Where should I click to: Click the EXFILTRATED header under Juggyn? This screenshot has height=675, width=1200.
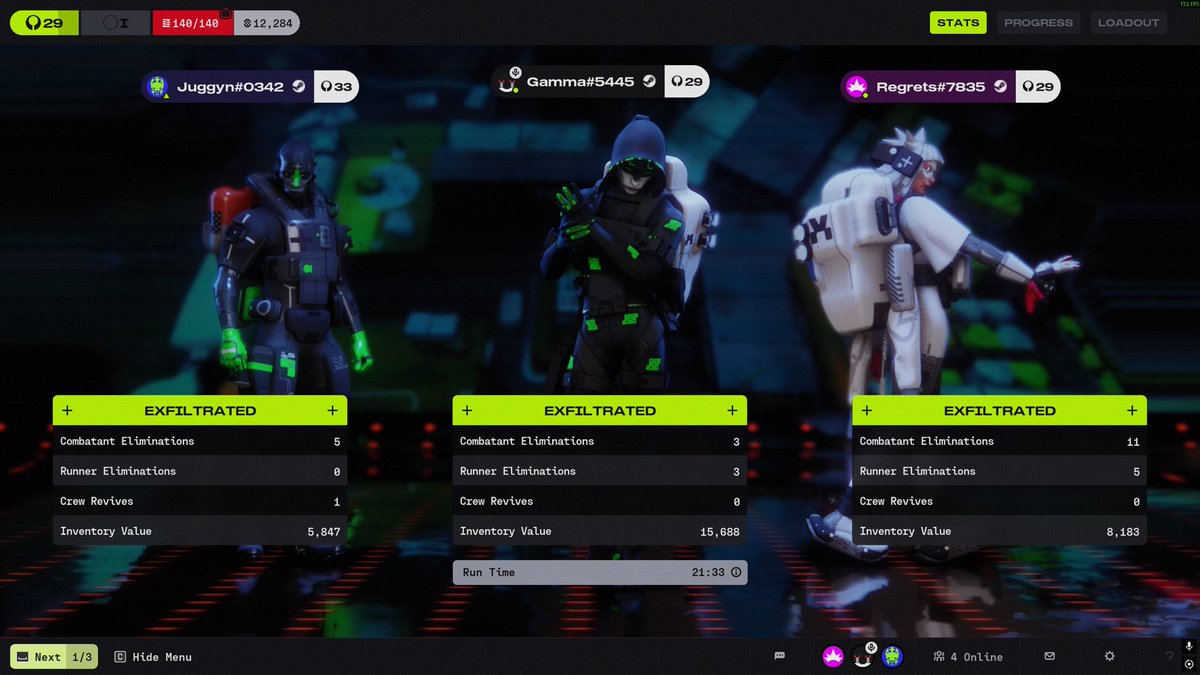[200, 410]
